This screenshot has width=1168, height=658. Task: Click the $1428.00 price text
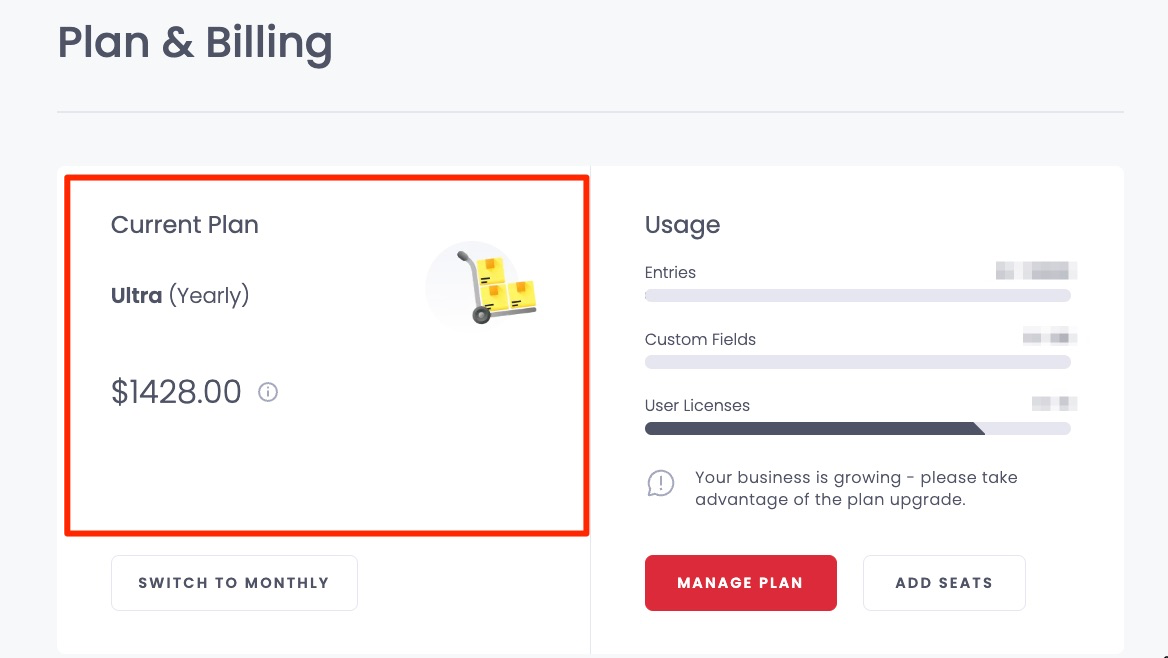[176, 392]
